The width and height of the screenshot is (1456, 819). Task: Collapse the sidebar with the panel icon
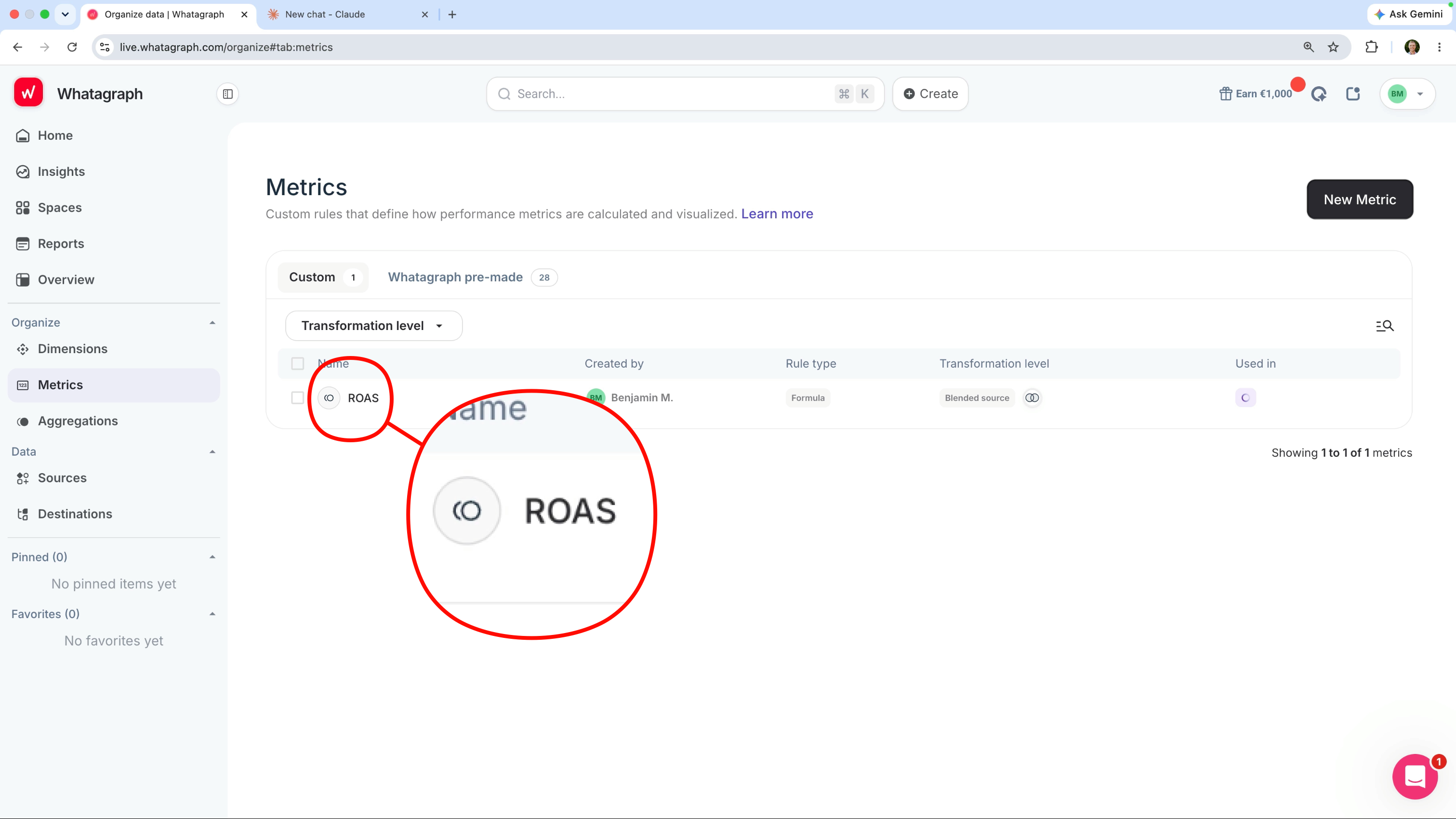pyautogui.click(x=228, y=94)
